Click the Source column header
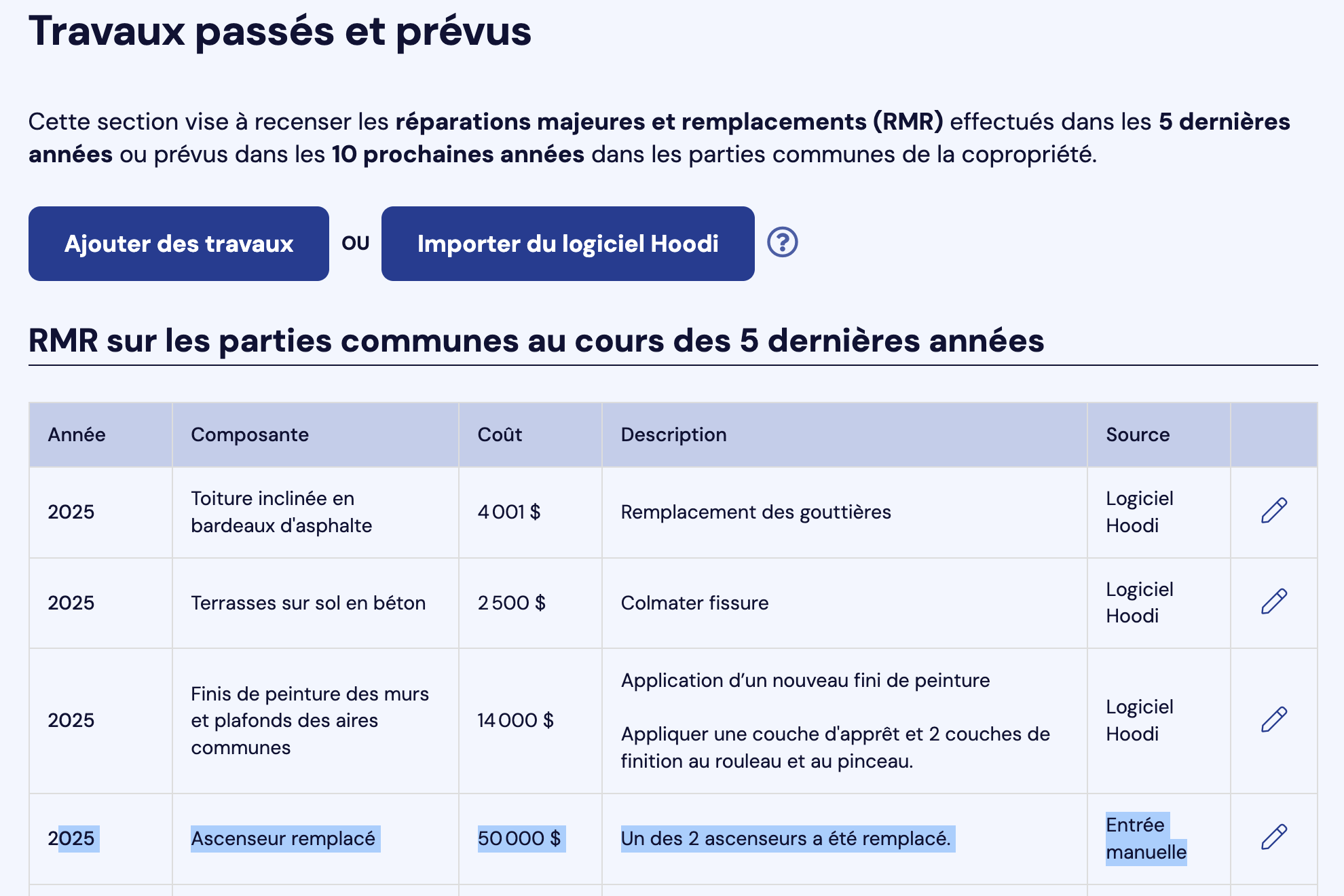1344x896 pixels. click(1138, 434)
